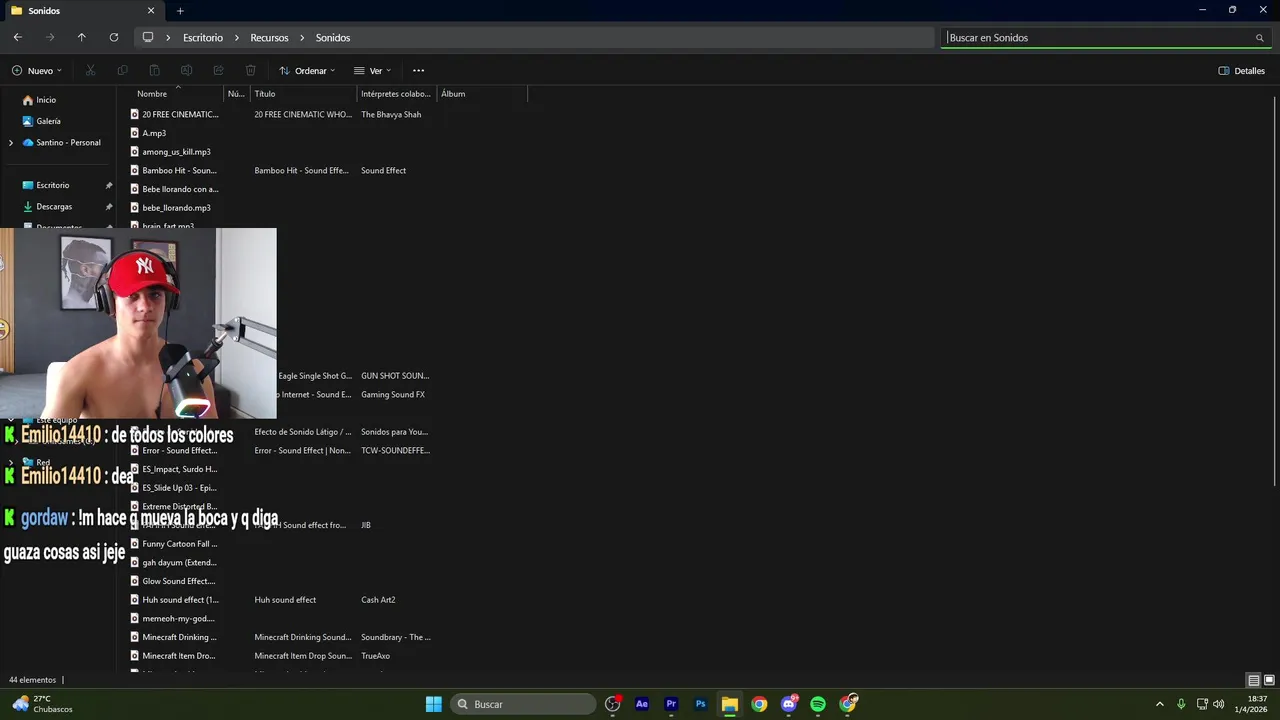The image size is (1280, 720).
Task: Open Escritorio in the sidebar
Action: click(53, 185)
